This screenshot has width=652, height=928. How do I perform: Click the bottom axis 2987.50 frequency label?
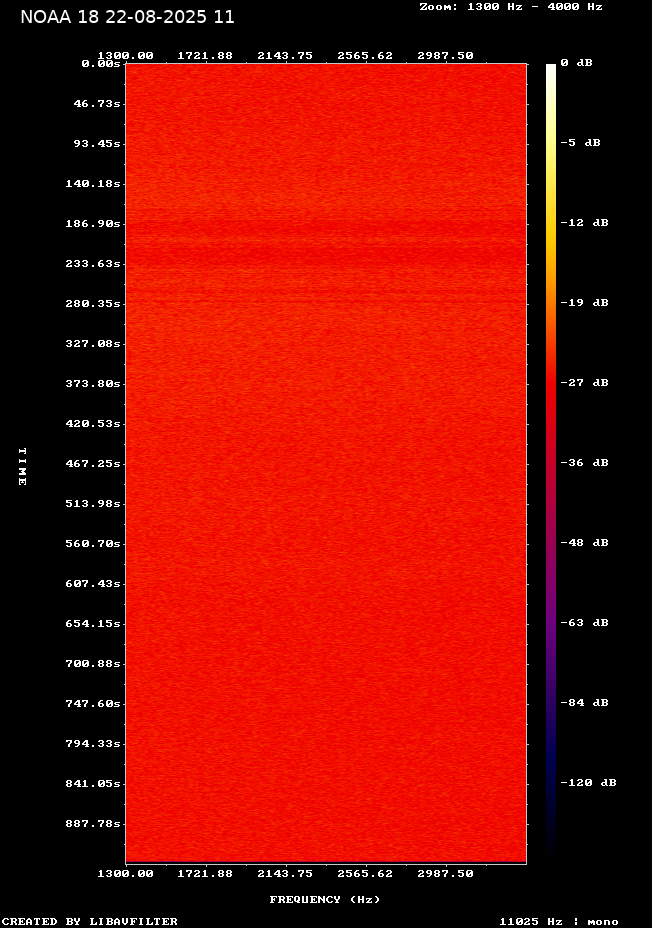coord(445,873)
